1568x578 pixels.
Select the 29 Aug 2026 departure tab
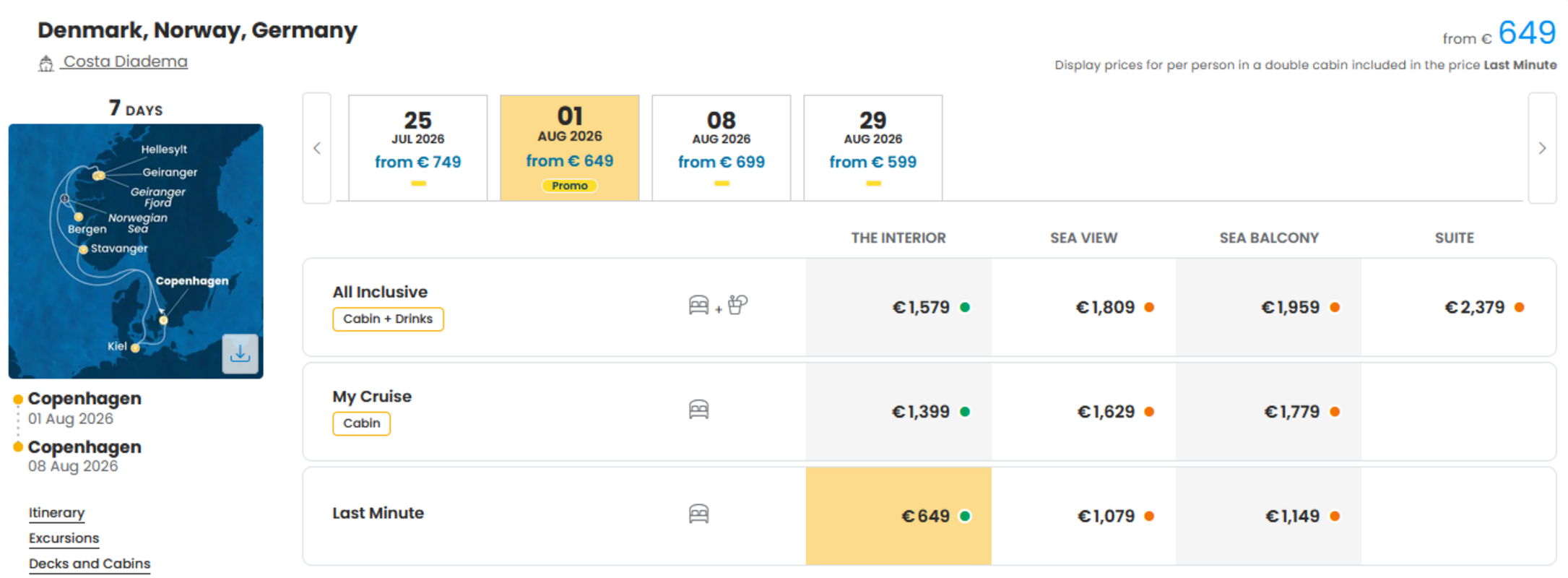pyautogui.click(x=873, y=148)
